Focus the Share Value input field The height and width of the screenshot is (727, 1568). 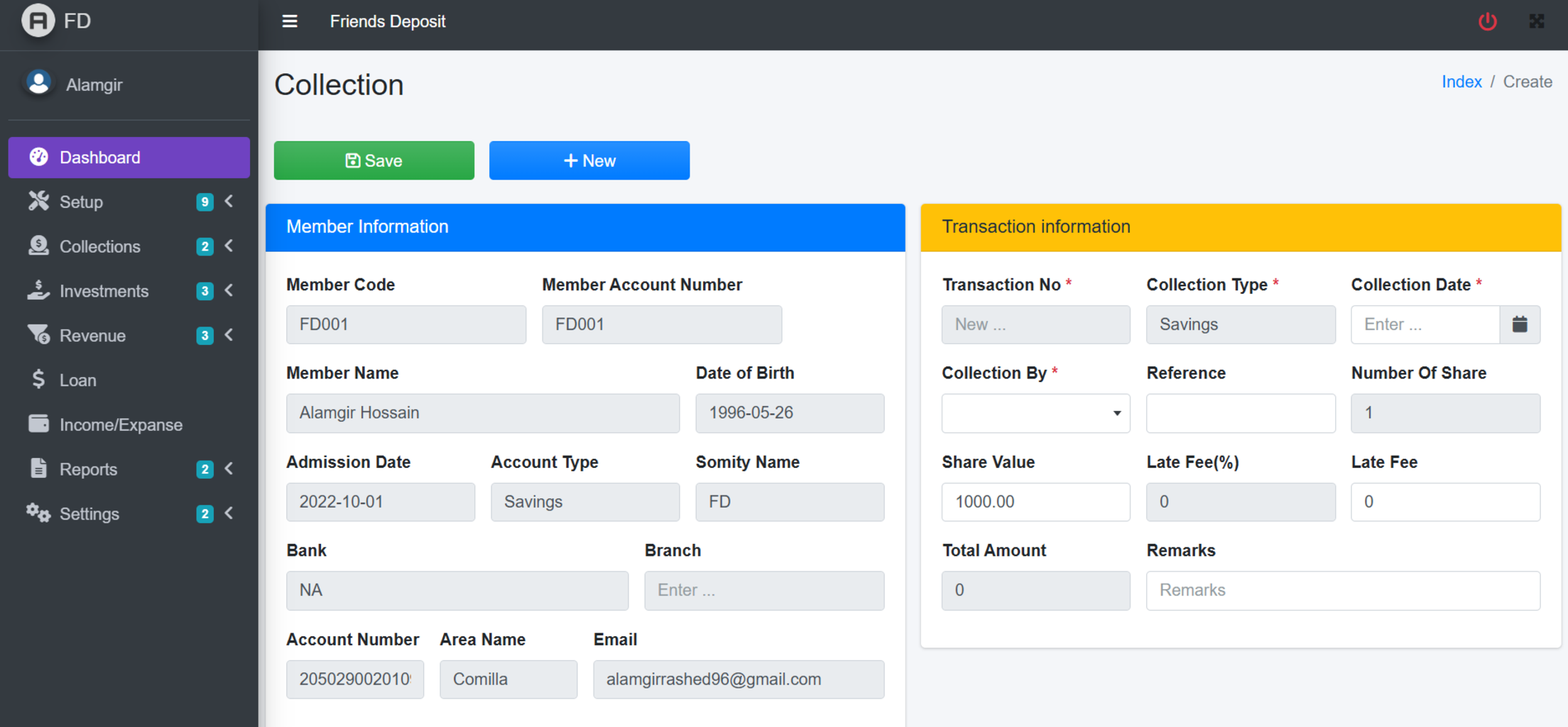[x=1035, y=502]
